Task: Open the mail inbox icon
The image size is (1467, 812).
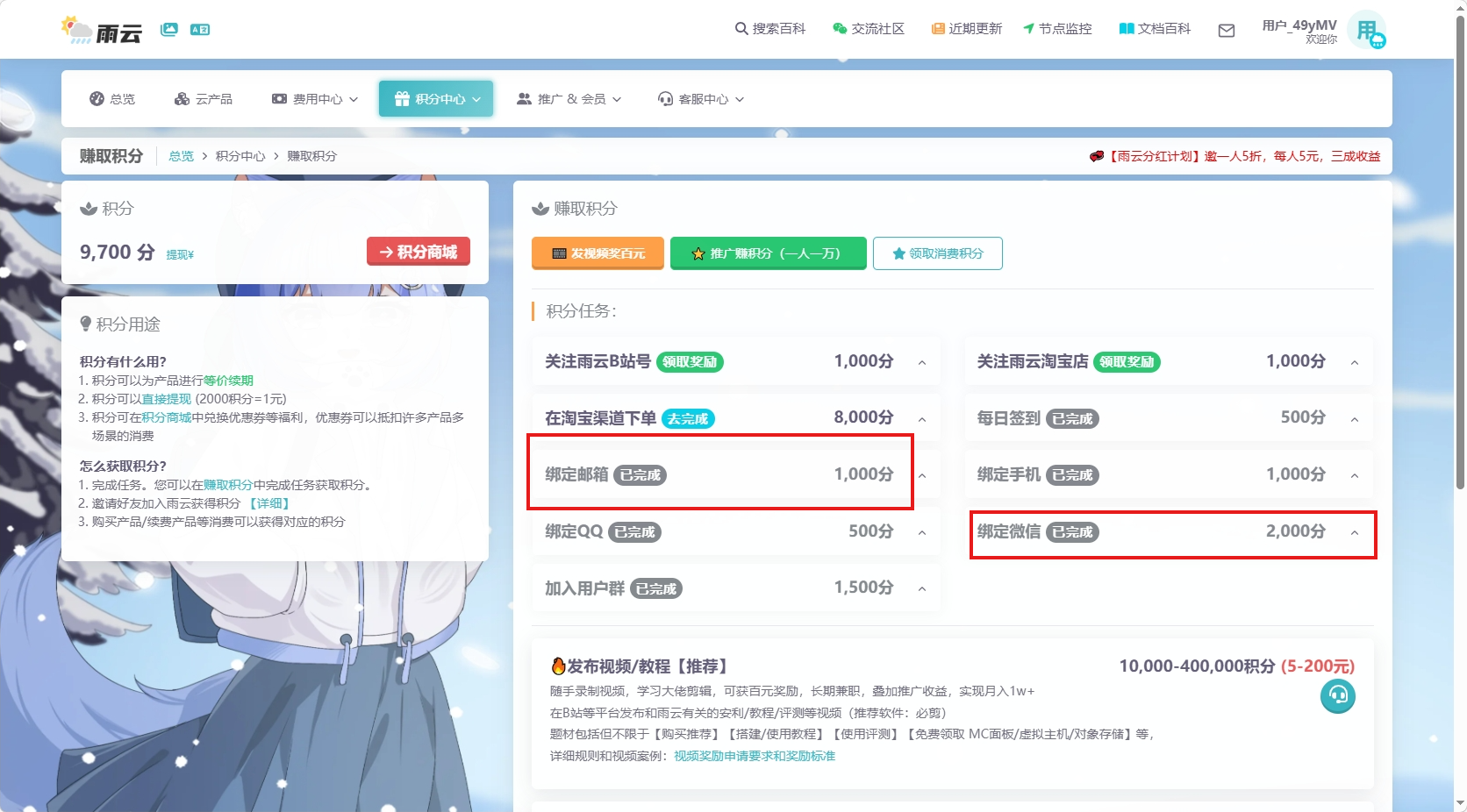Action: [x=1227, y=31]
